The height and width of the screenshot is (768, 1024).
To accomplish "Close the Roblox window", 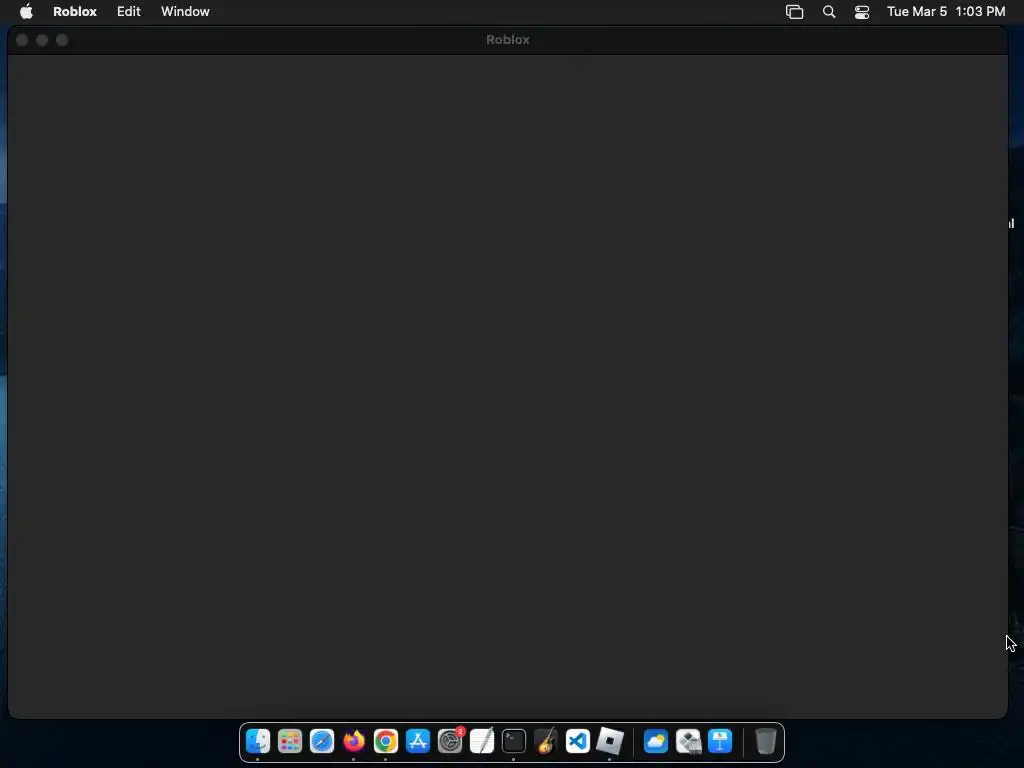I will 22,40.
